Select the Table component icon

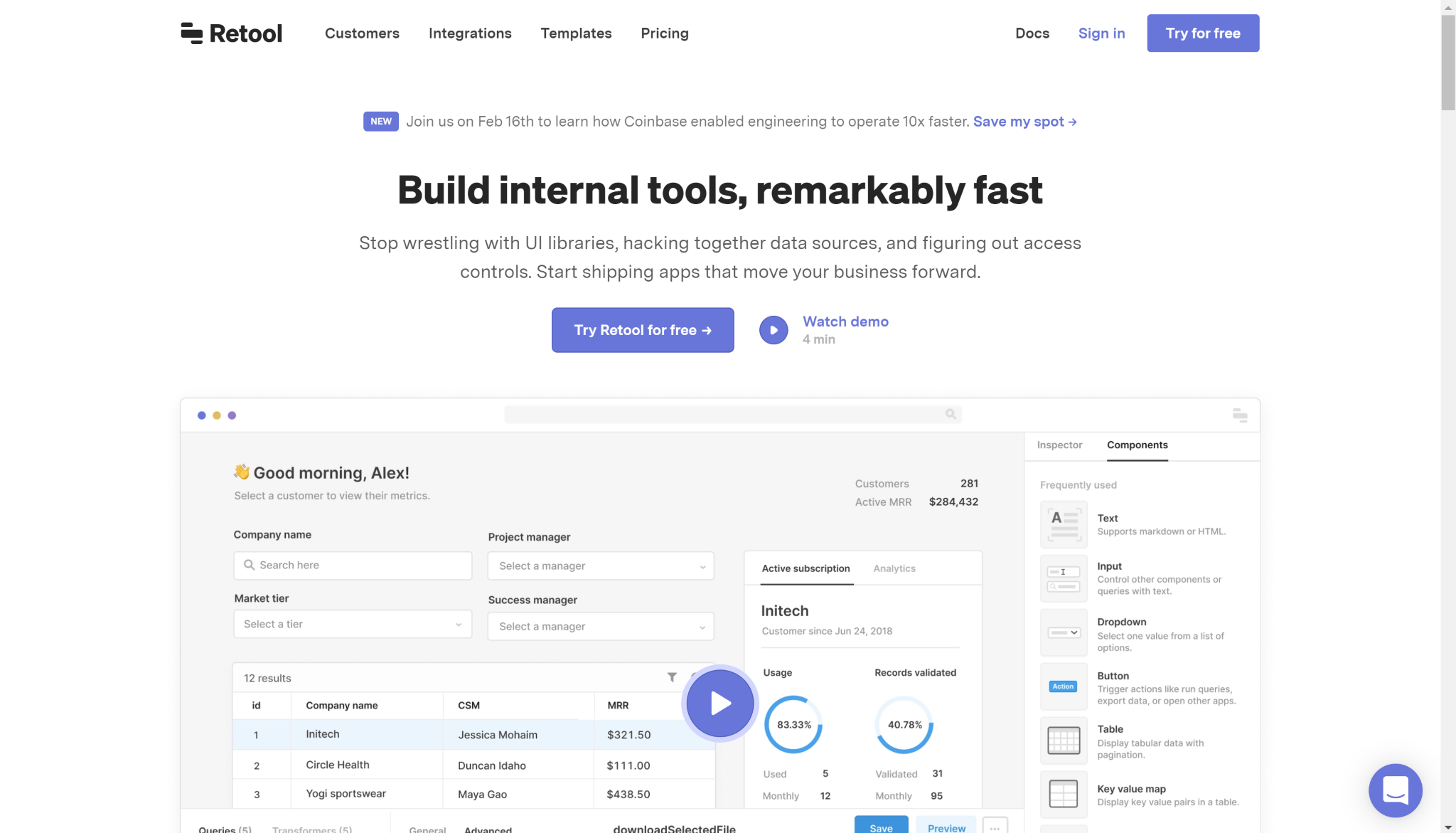click(1064, 741)
